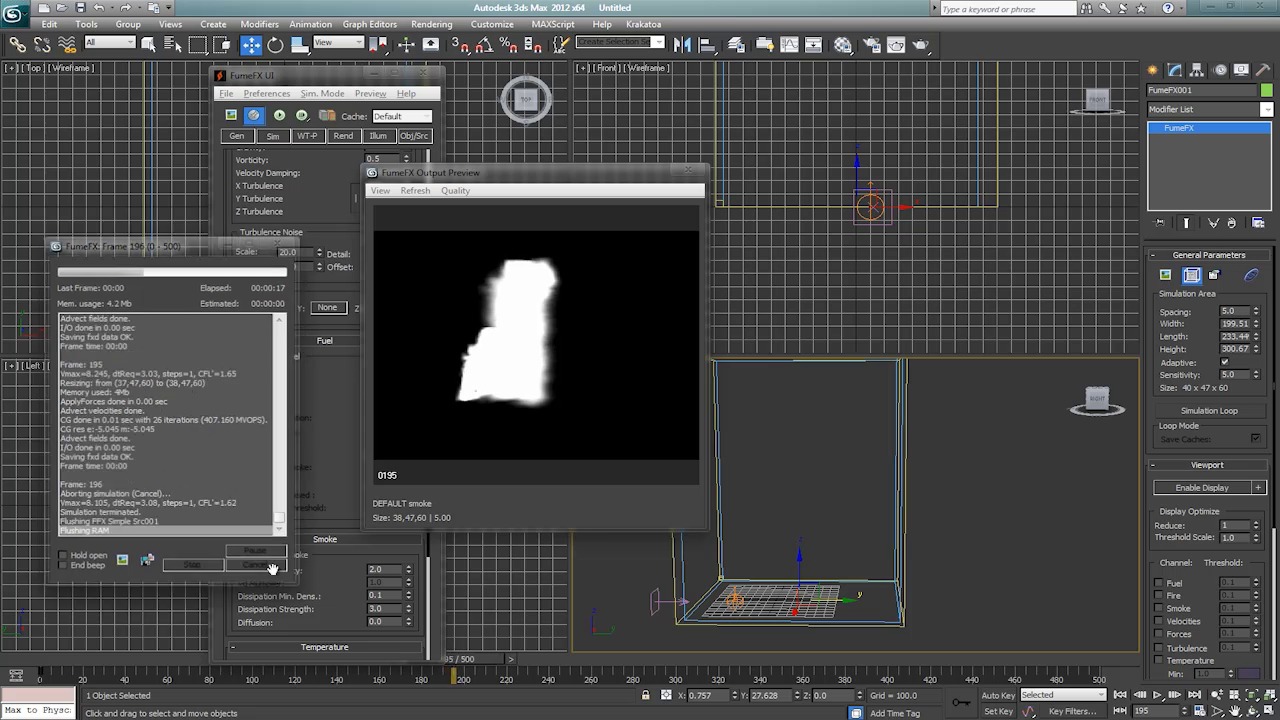Enable the Turbulence channel checkbox
This screenshot has width=1280, height=720.
point(1160,648)
